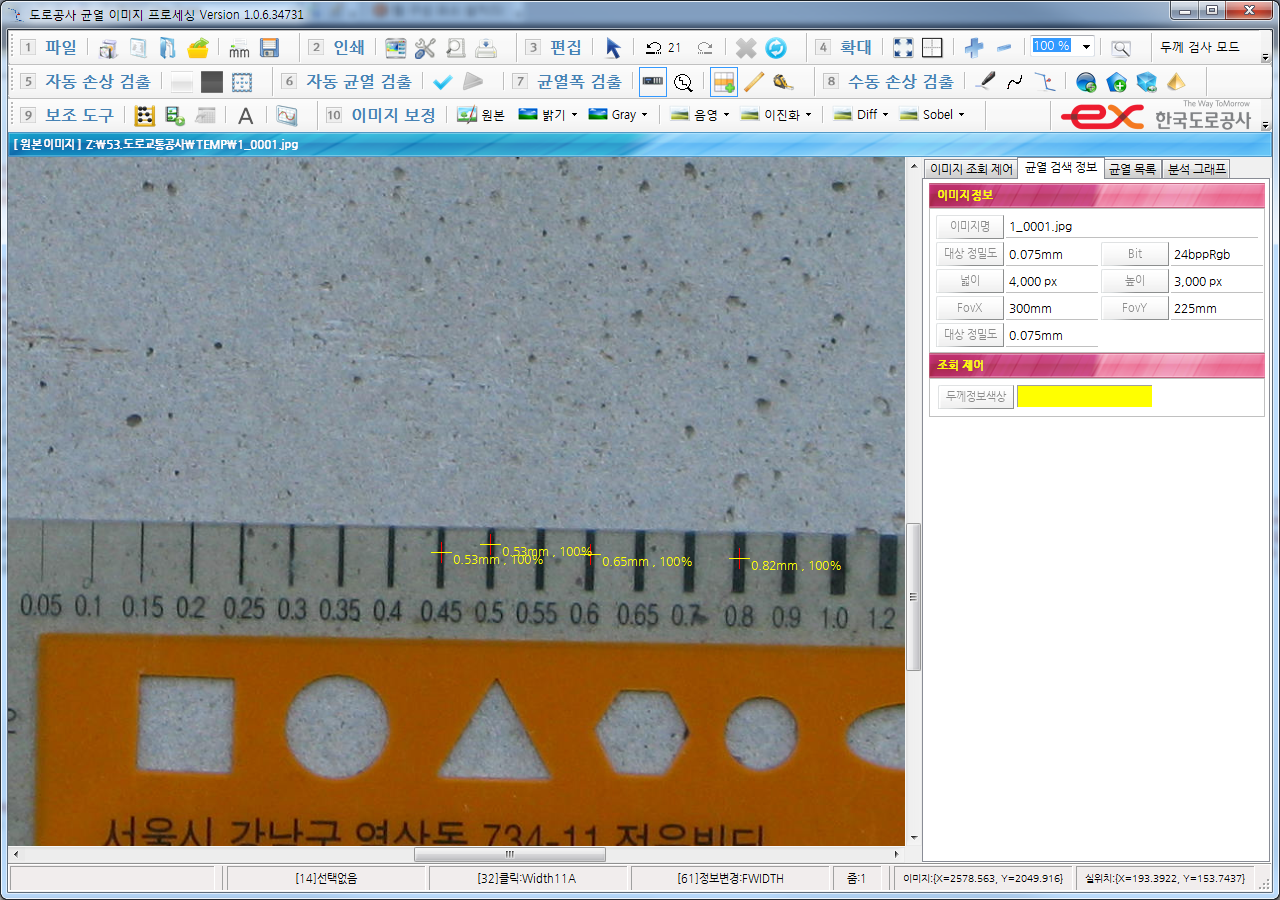Click the 두께 검사 모드 toolbar item
This screenshot has width=1280, height=900.
[x=1200, y=47]
